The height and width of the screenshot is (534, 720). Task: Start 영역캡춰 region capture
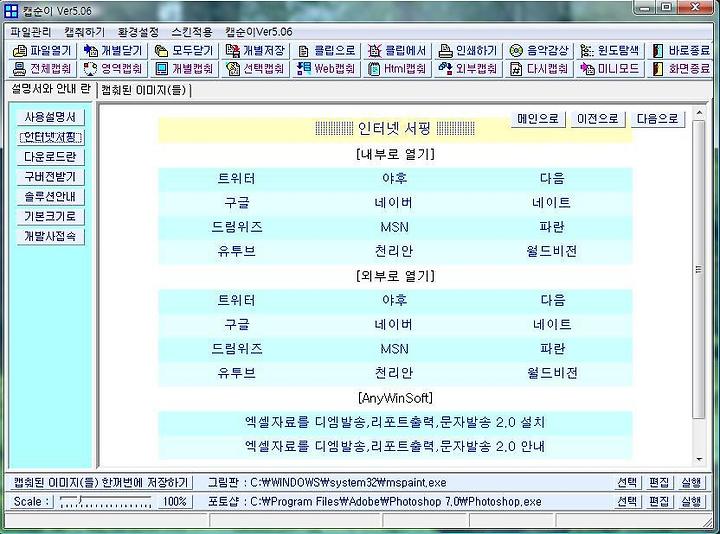pyautogui.click(x=113, y=69)
